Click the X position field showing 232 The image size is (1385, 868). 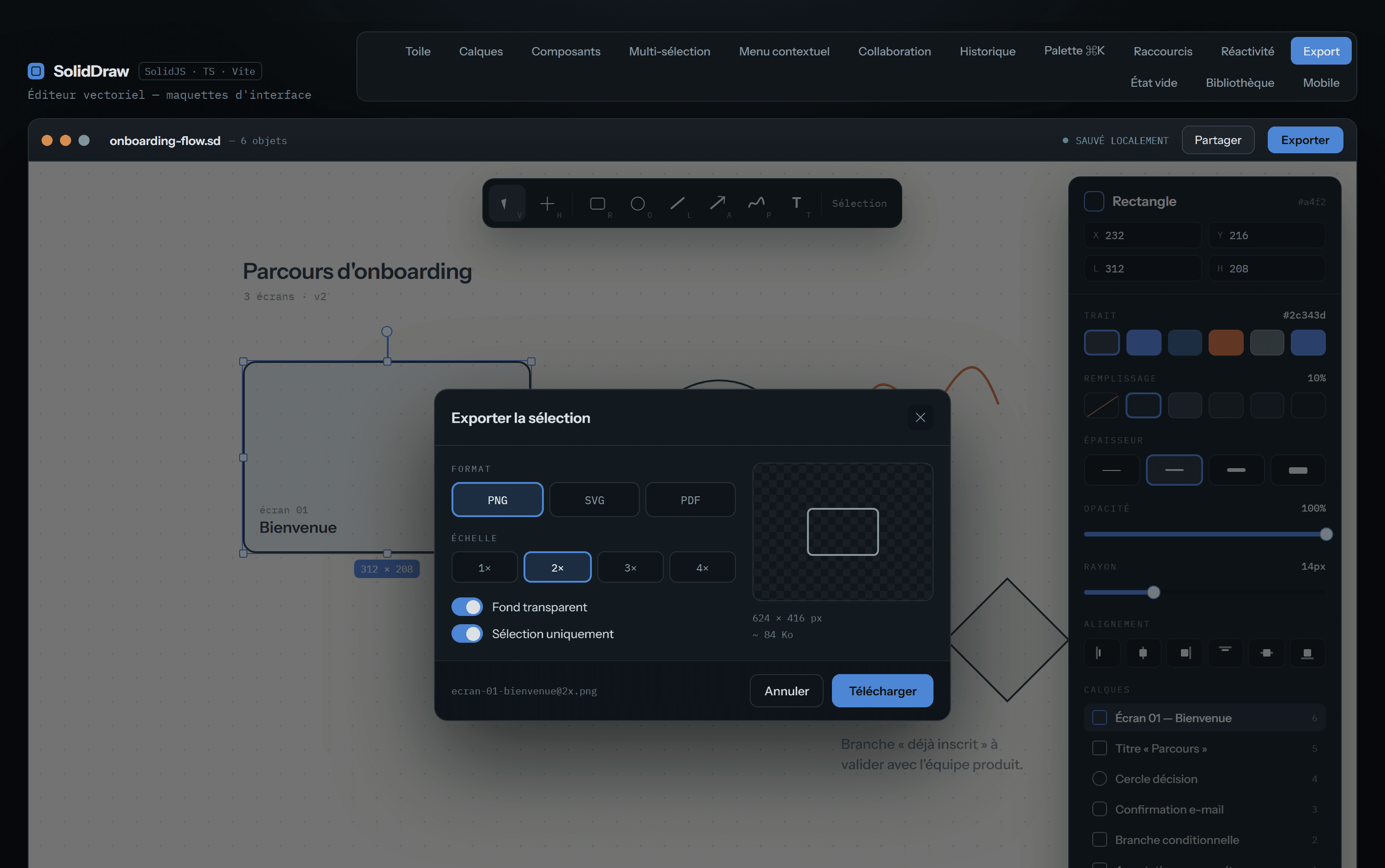tap(1142, 235)
